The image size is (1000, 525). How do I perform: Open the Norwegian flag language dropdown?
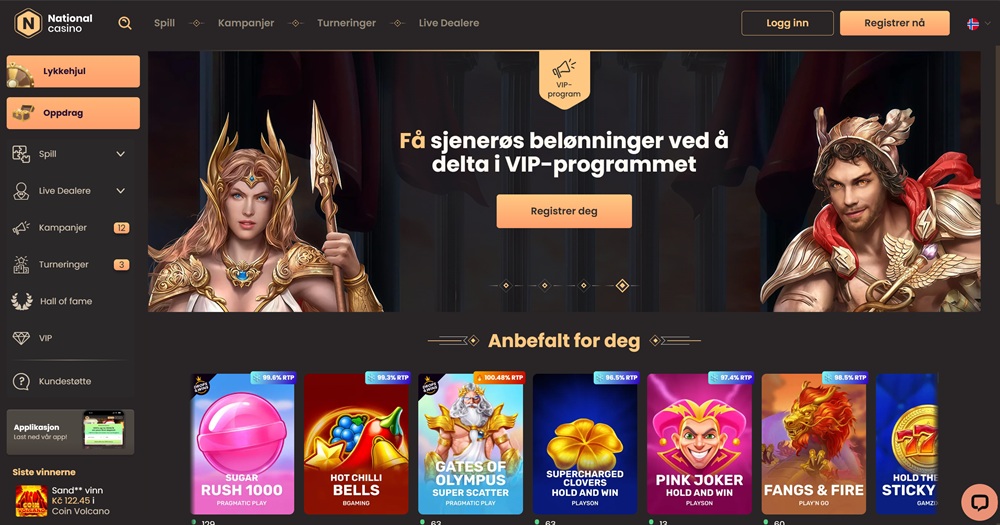[979, 24]
